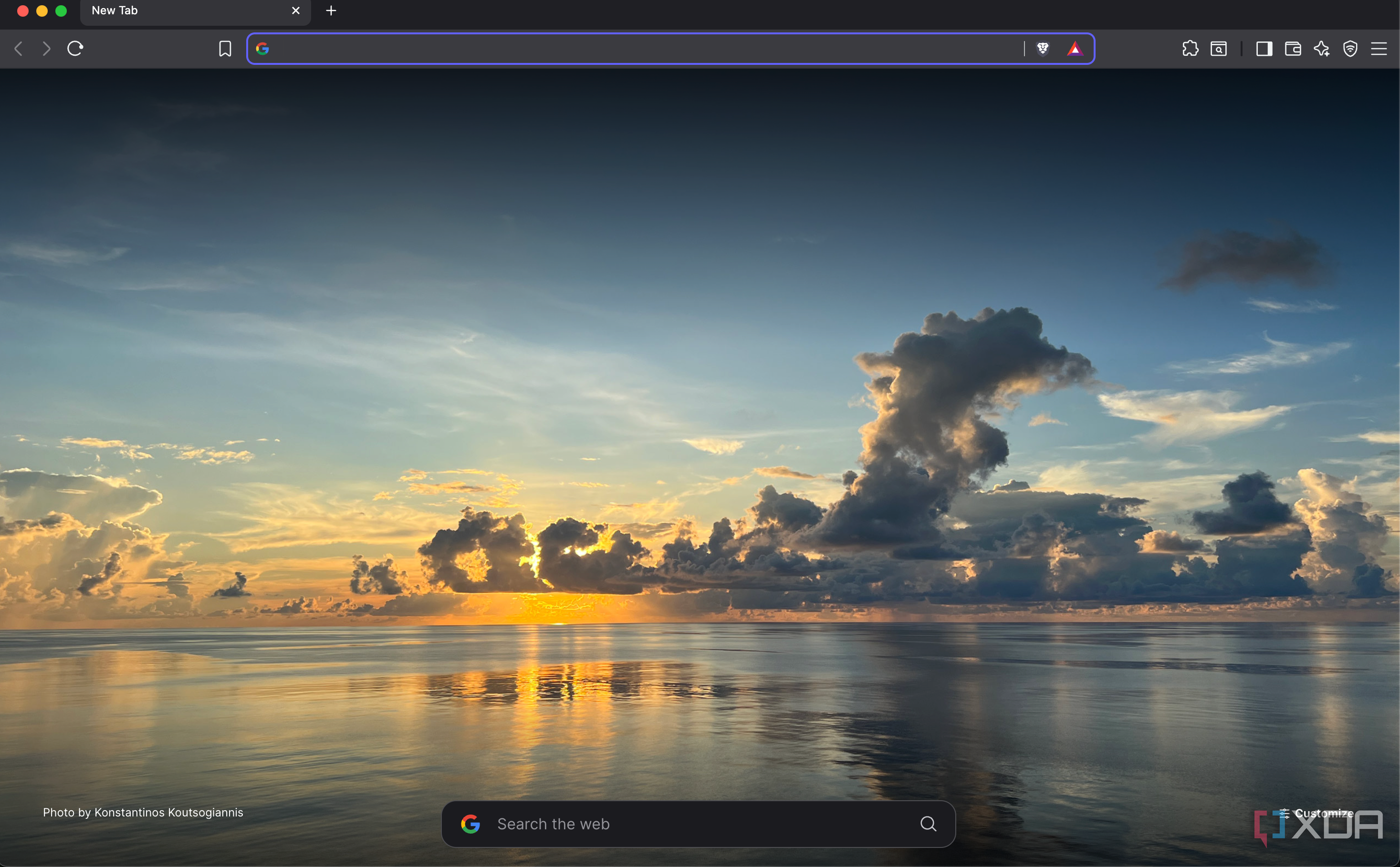Open the Extensions puzzle icon
This screenshot has height=867, width=1400.
(x=1190, y=49)
